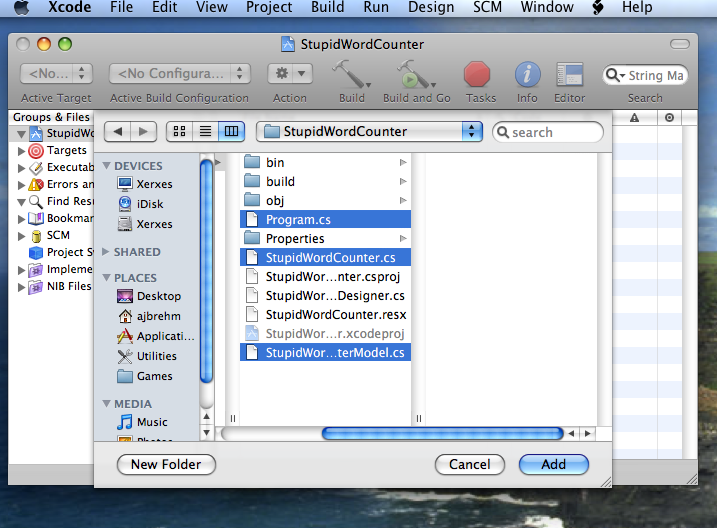717x528 pixels.
Task: Switch to column view in dialog
Action: (231, 132)
